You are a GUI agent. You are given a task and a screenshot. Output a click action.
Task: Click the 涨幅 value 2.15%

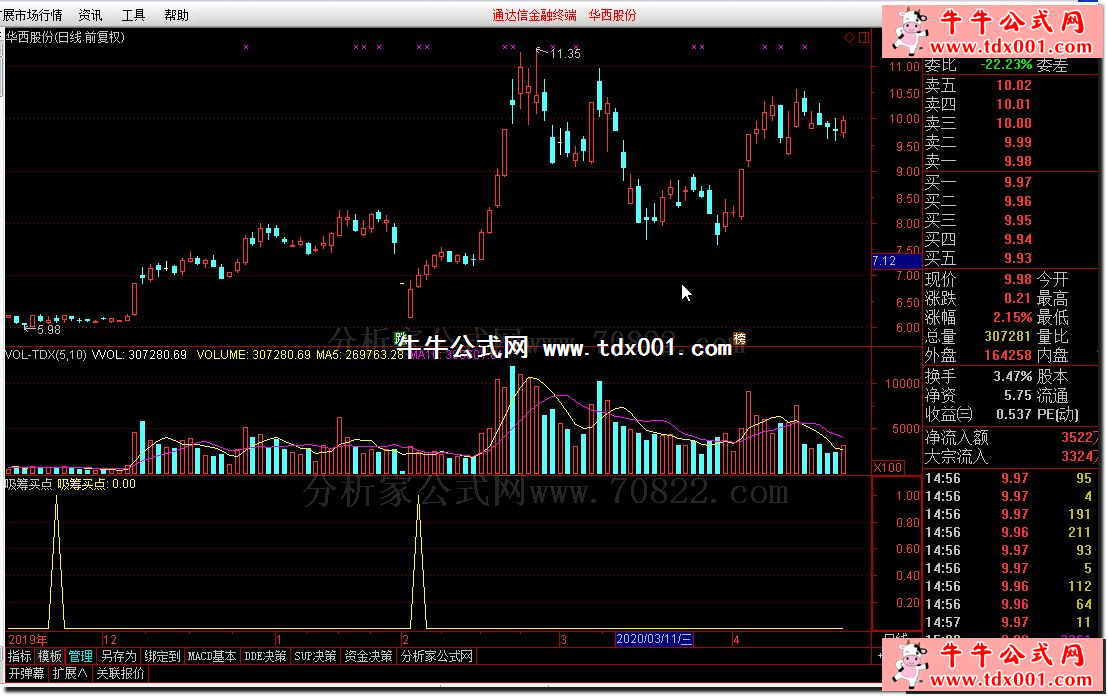[x=1012, y=317]
